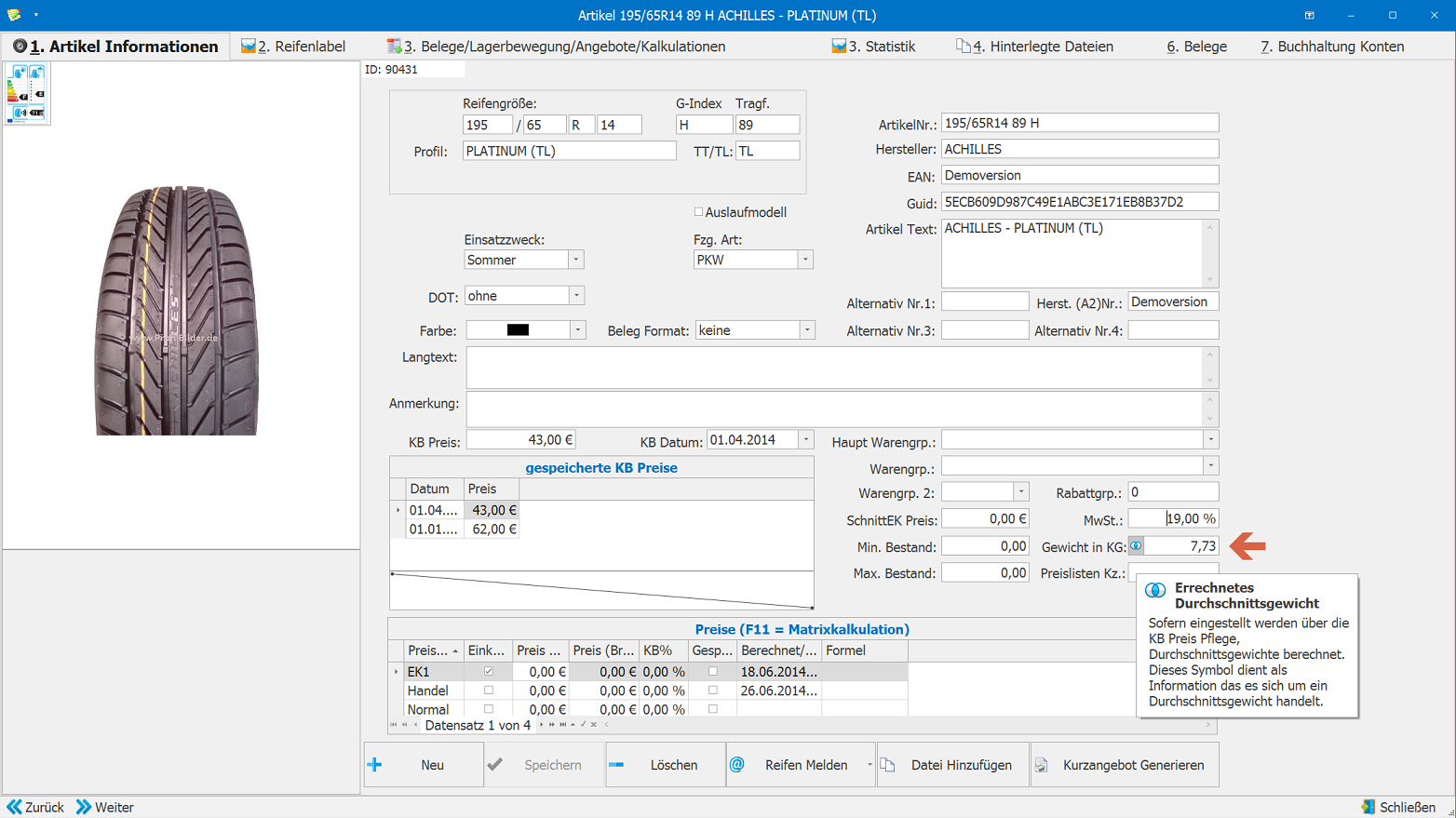Image resolution: width=1456 pixels, height=818 pixels.
Task: Go to next page in record navigator
Action: point(552,725)
